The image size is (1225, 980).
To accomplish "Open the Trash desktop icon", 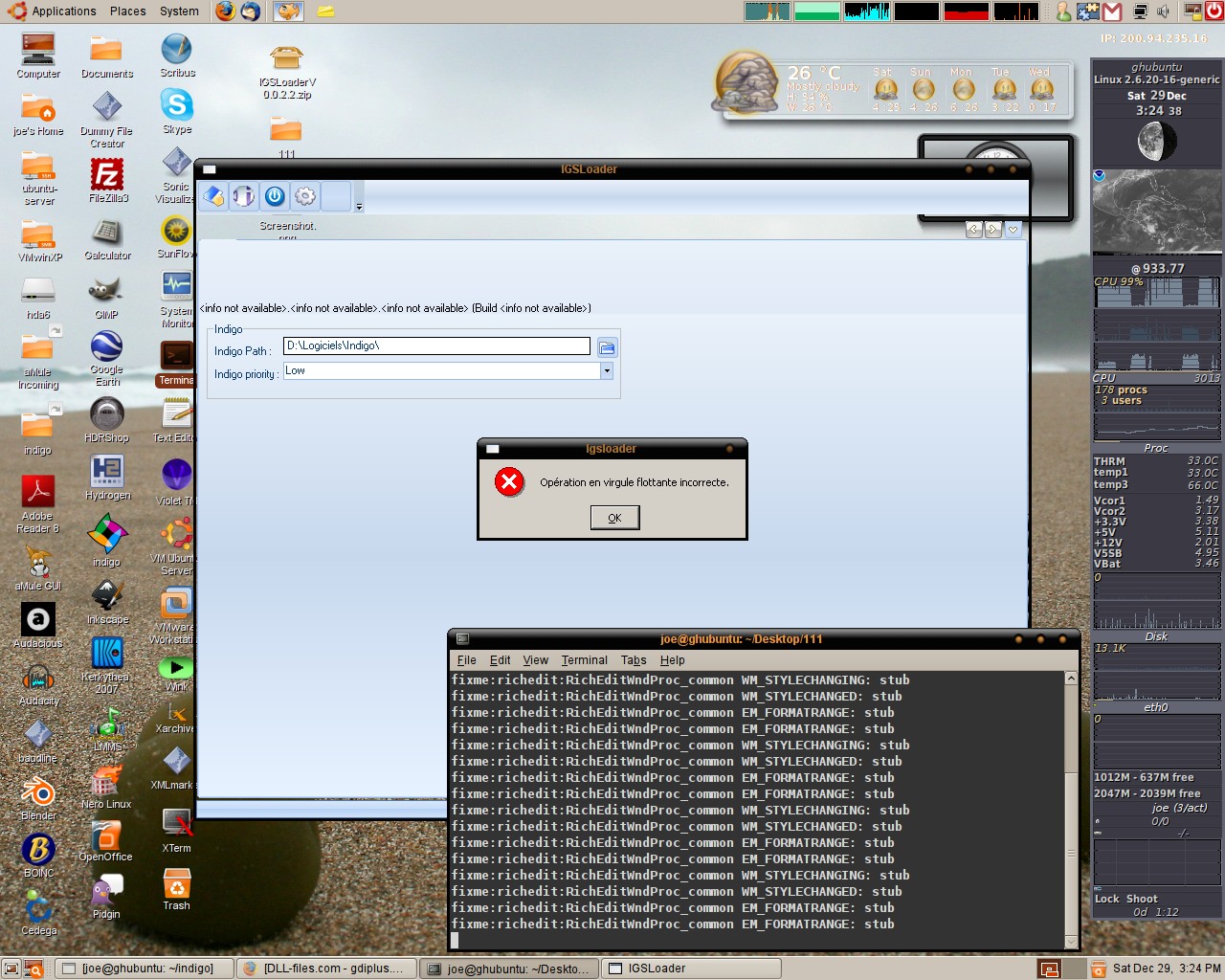I will (176, 883).
